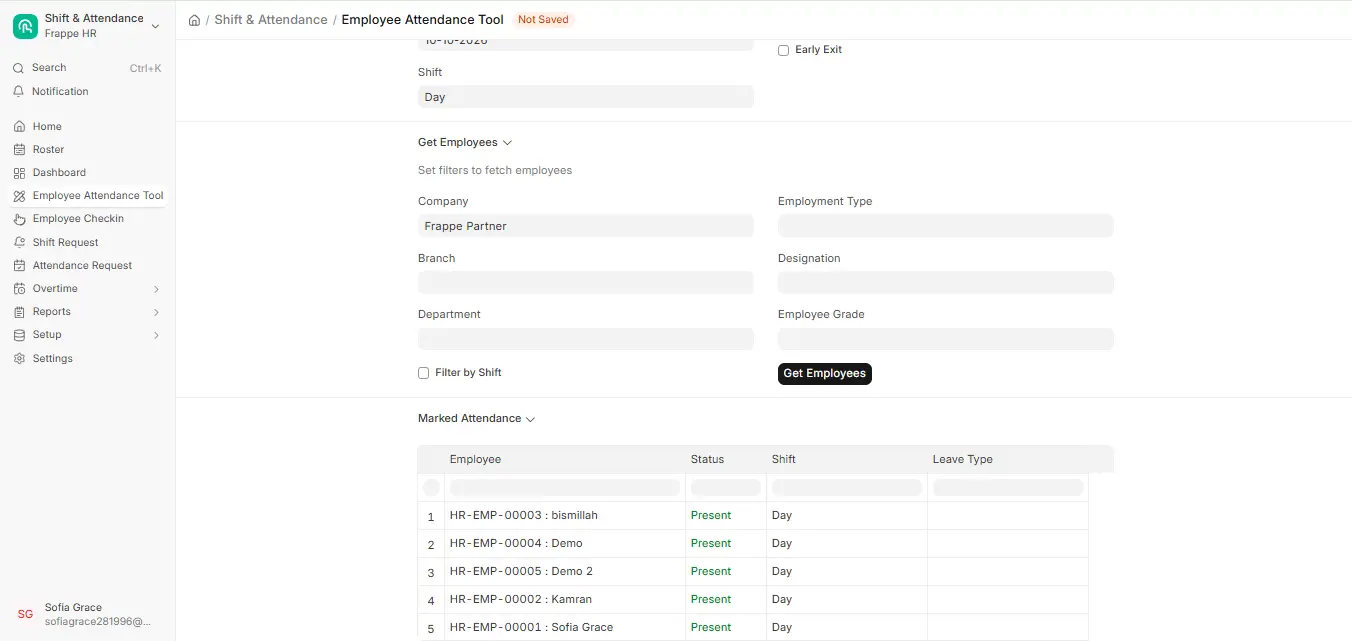1352x641 pixels.
Task: Click the Roster calendar icon
Action: coord(19,150)
